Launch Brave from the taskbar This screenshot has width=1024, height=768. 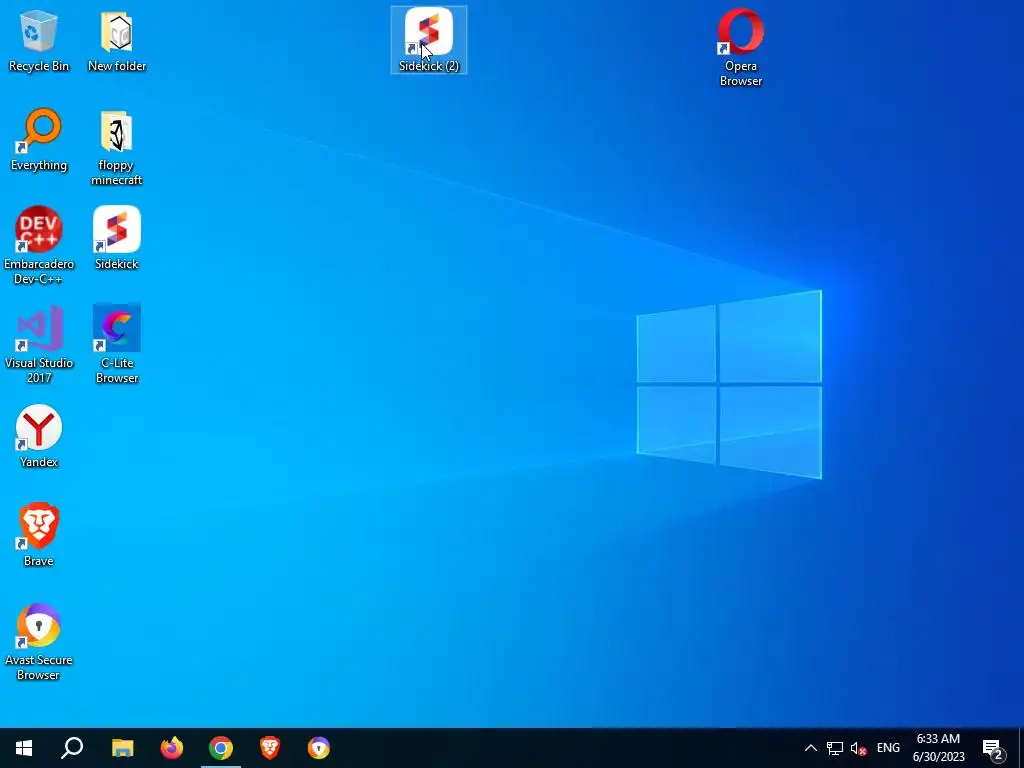tap(270, 748)
